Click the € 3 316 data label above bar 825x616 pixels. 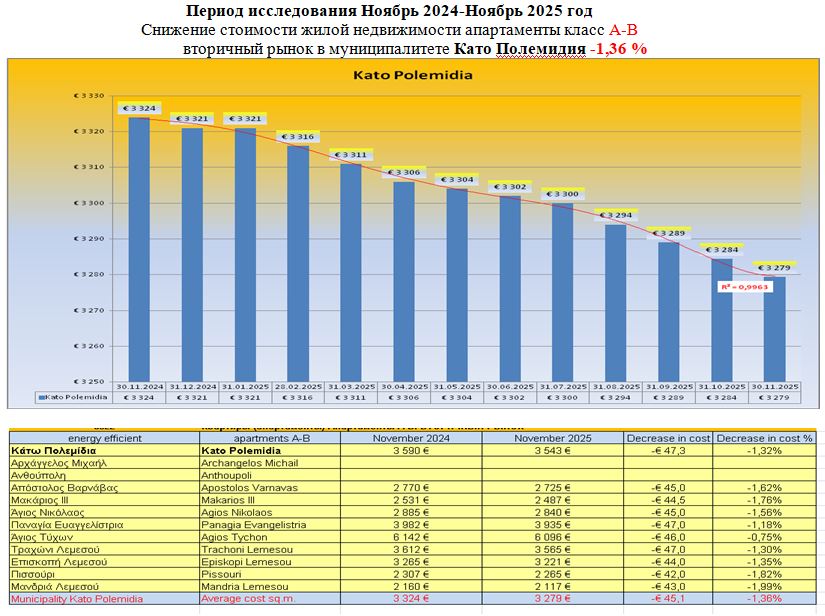point(296,137)
